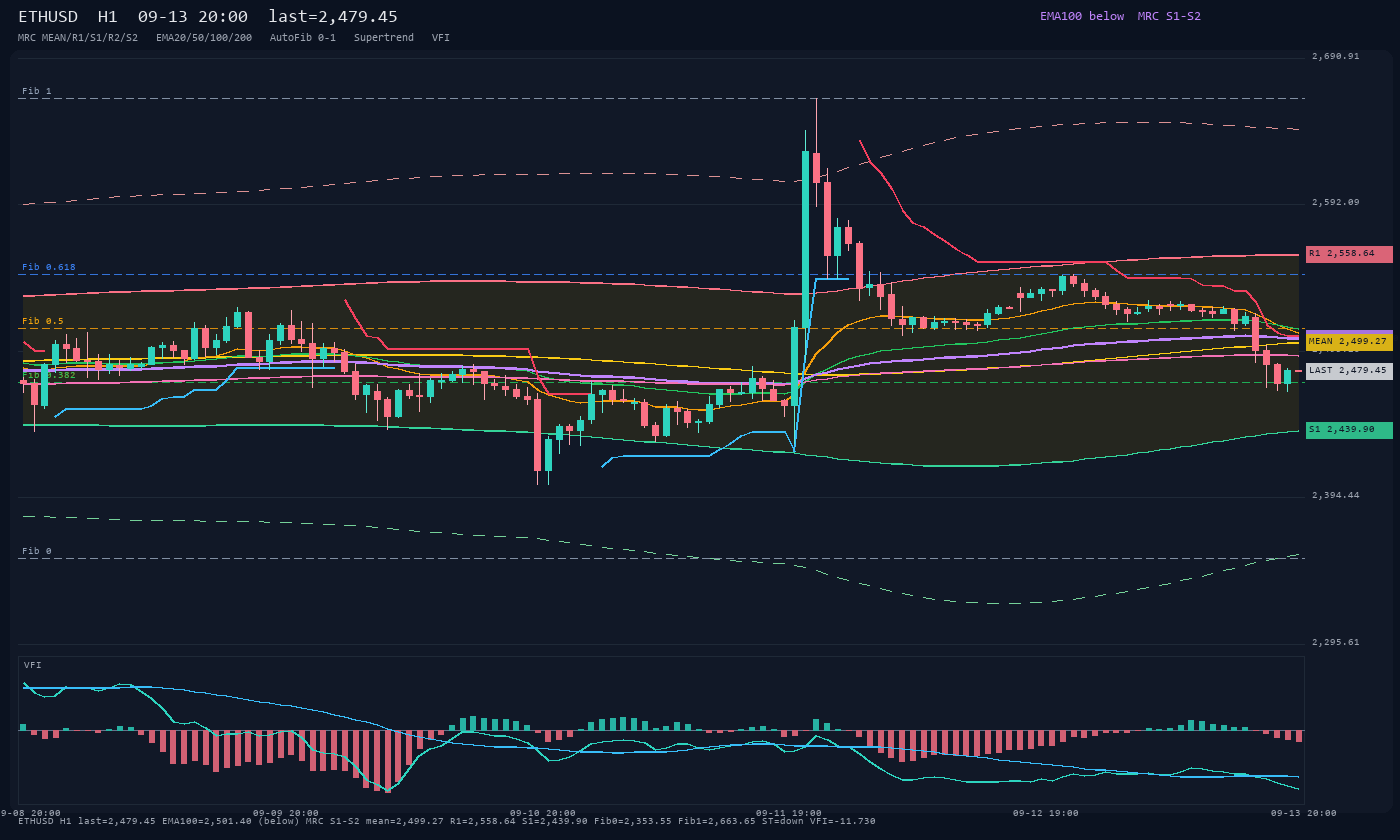Click the "Fib 0.5" level label
This screenshot has width=1400, height=840.
43,321
